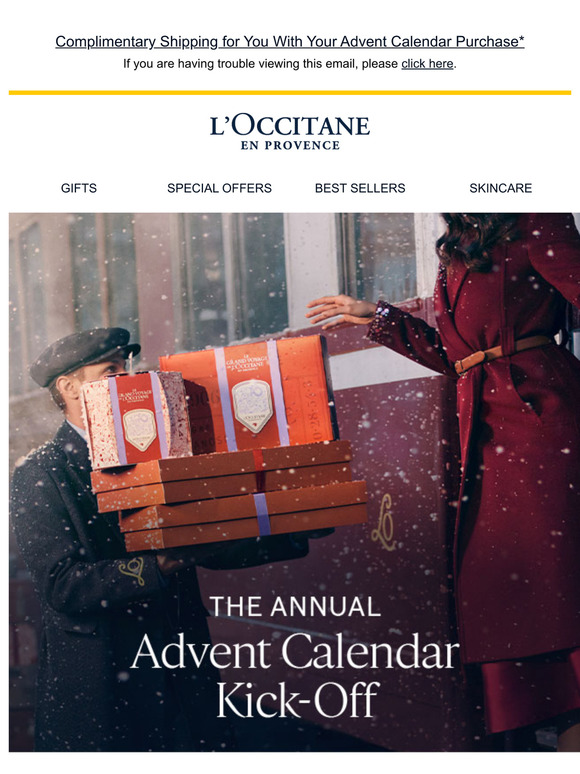Open the Complimentary Shipping Advent Calendar link
The image size is (580, 774).
tap(290, 41)
